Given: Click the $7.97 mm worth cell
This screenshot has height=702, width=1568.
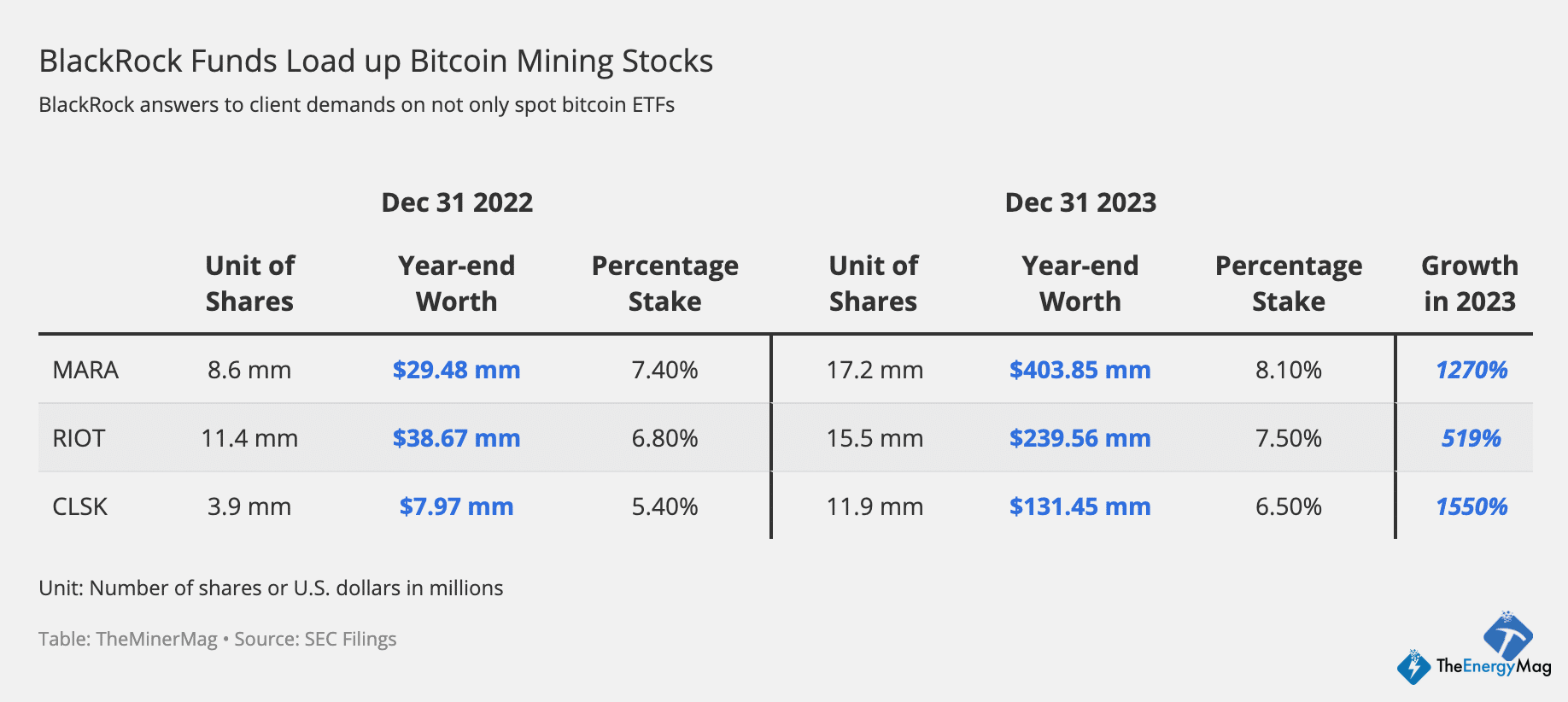Looking at the screenshot, I should [x=456, y=506].
